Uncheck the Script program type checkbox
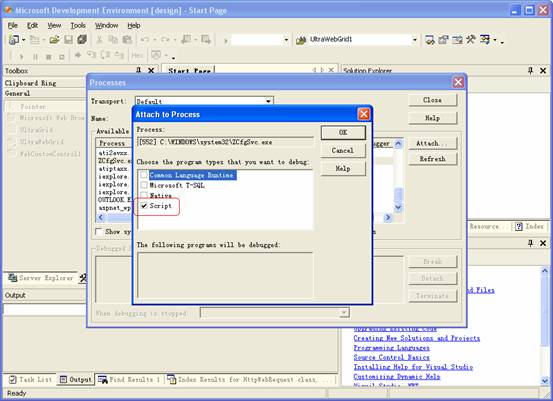The image size is (553, 401). [144, 206]
